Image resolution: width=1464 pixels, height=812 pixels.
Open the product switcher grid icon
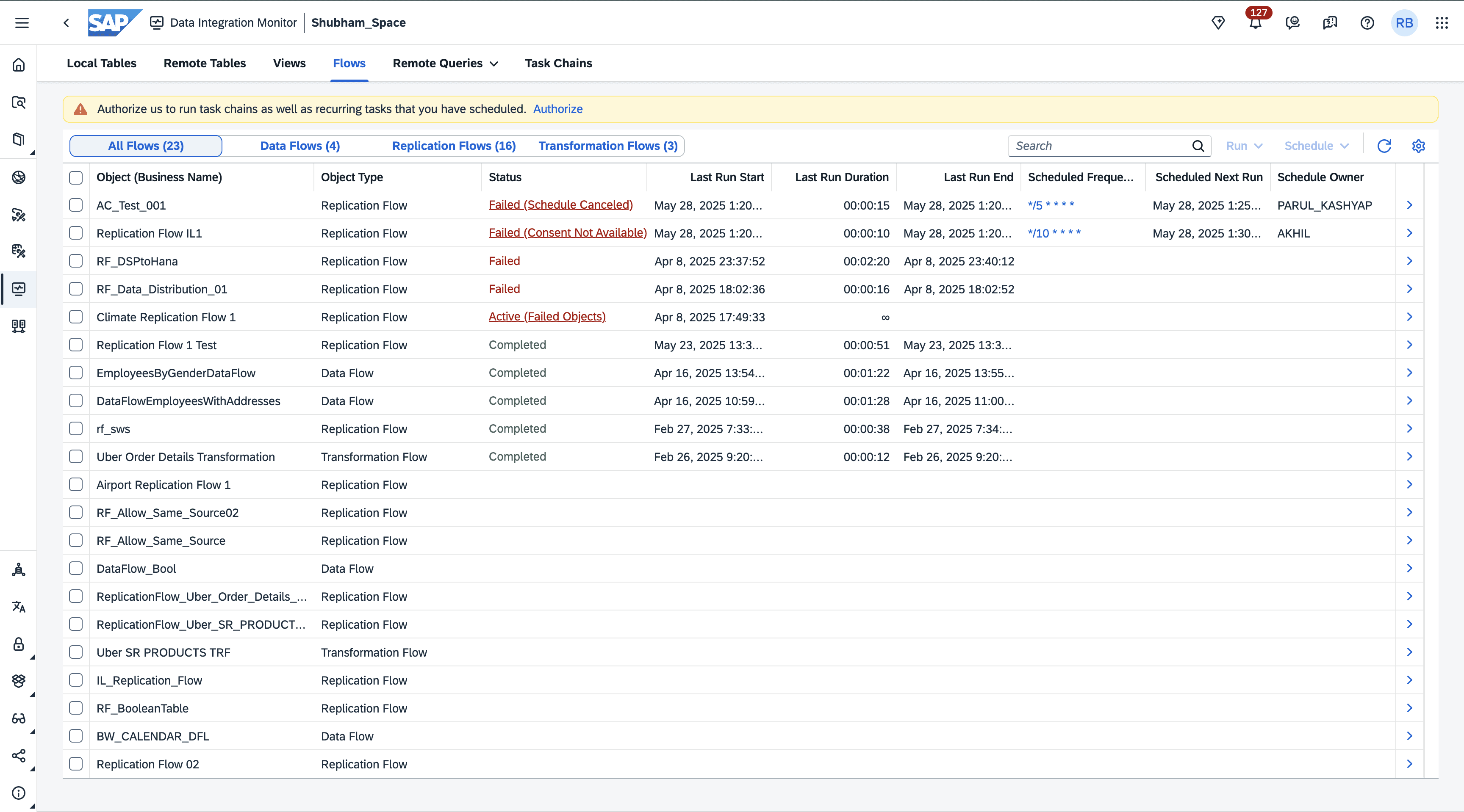(x=1442, y=23)
